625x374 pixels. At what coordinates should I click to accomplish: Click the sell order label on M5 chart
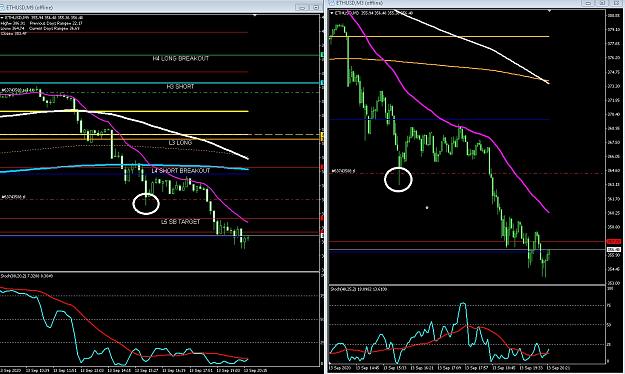pyautogui.click(x=20, y=90)
